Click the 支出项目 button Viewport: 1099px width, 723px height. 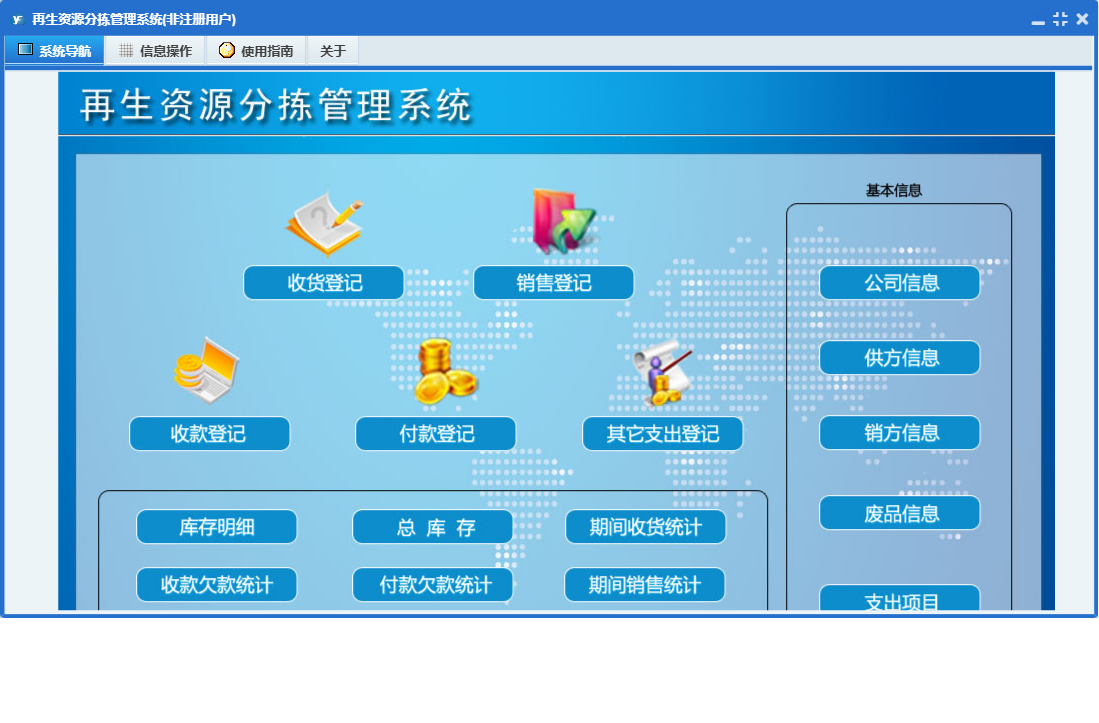(x=900, y=598)
